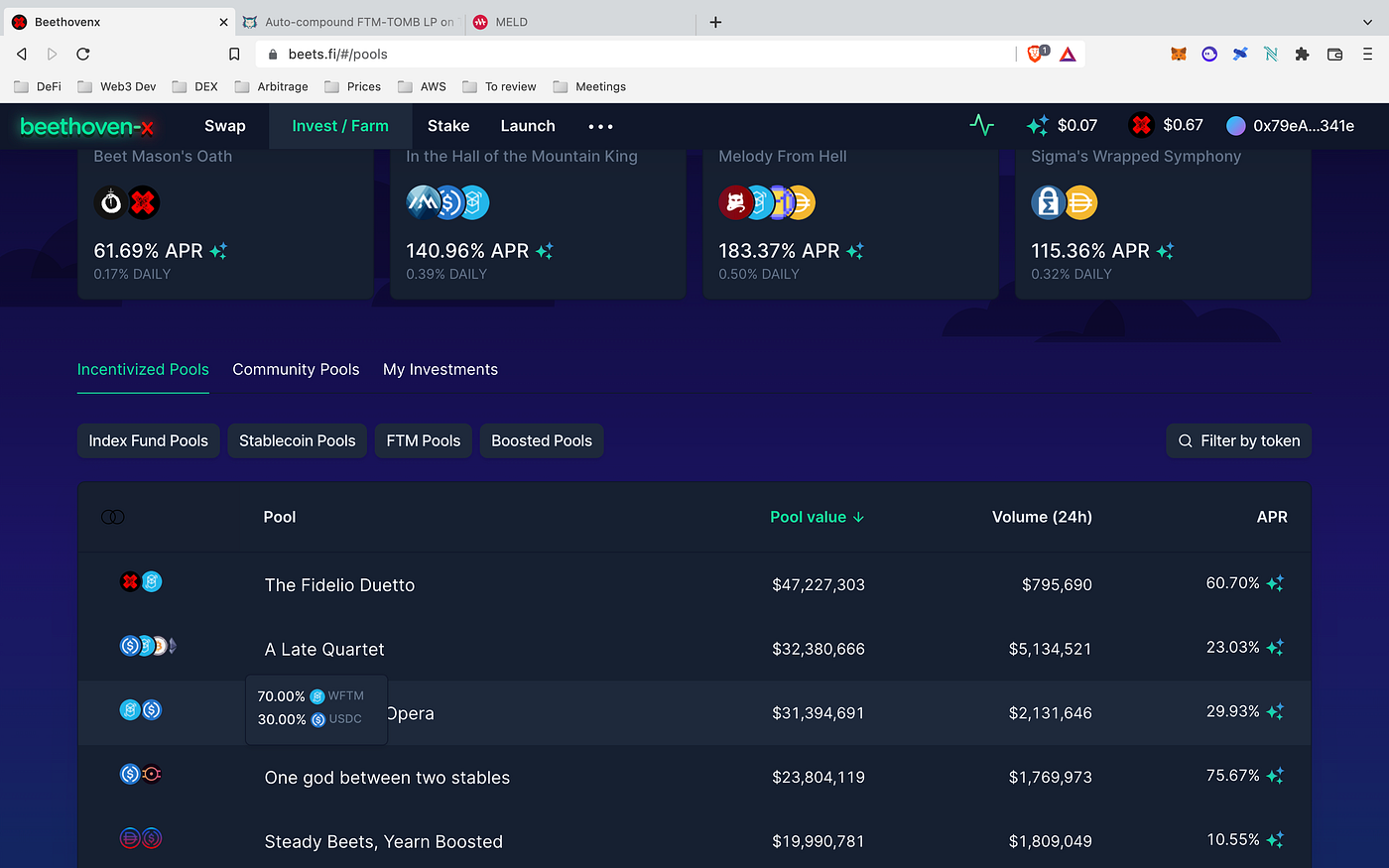Click the token icons in Beet Mason's Oath card
This screenshot has width=1389, height=868.
click(x=127, y=202)
